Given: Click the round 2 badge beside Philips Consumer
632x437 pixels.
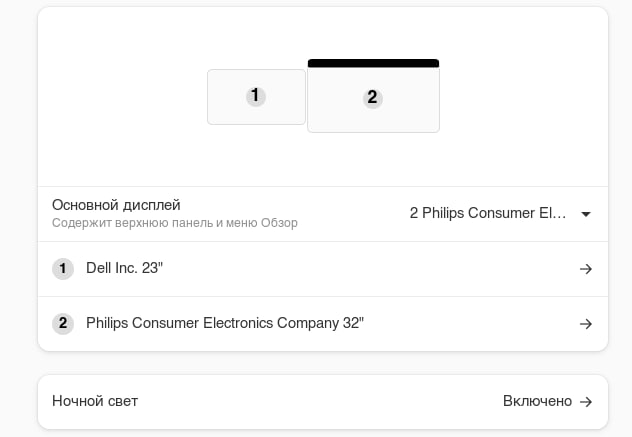Looking at the screenshot, I should click(63, 324).
